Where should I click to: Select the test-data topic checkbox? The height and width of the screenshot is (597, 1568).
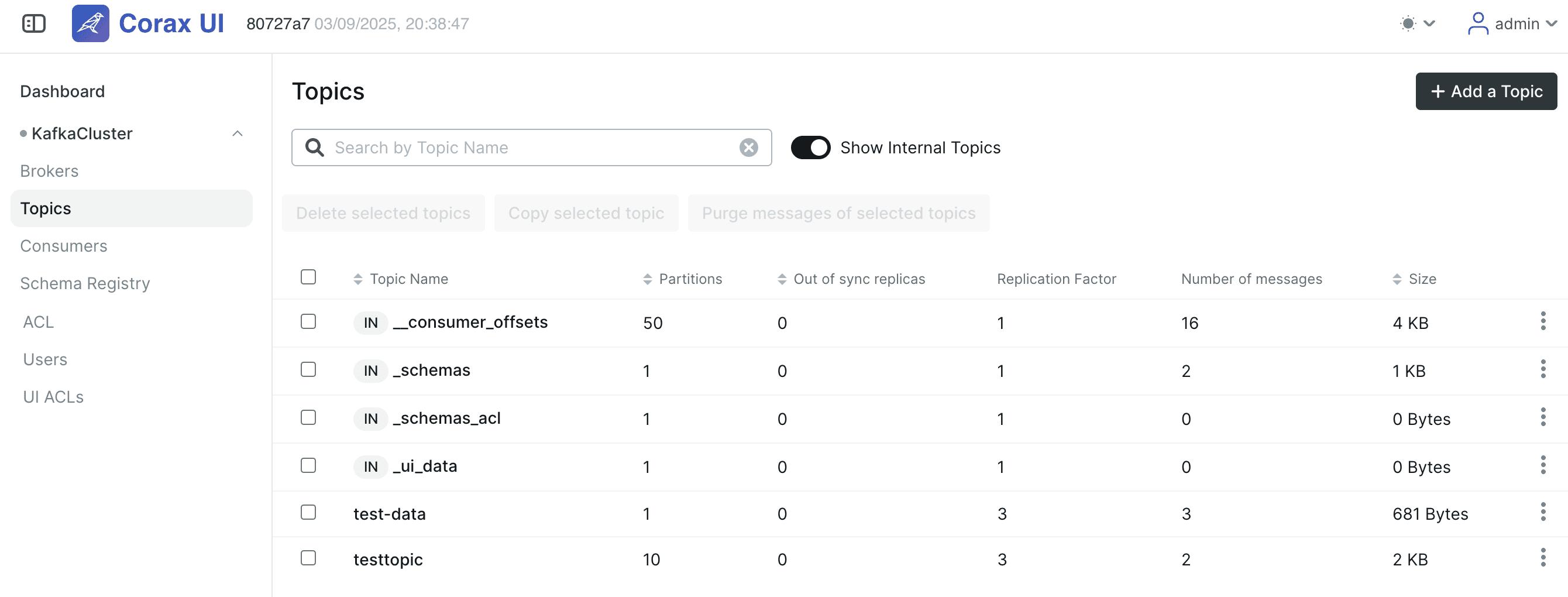pos(308,512)
